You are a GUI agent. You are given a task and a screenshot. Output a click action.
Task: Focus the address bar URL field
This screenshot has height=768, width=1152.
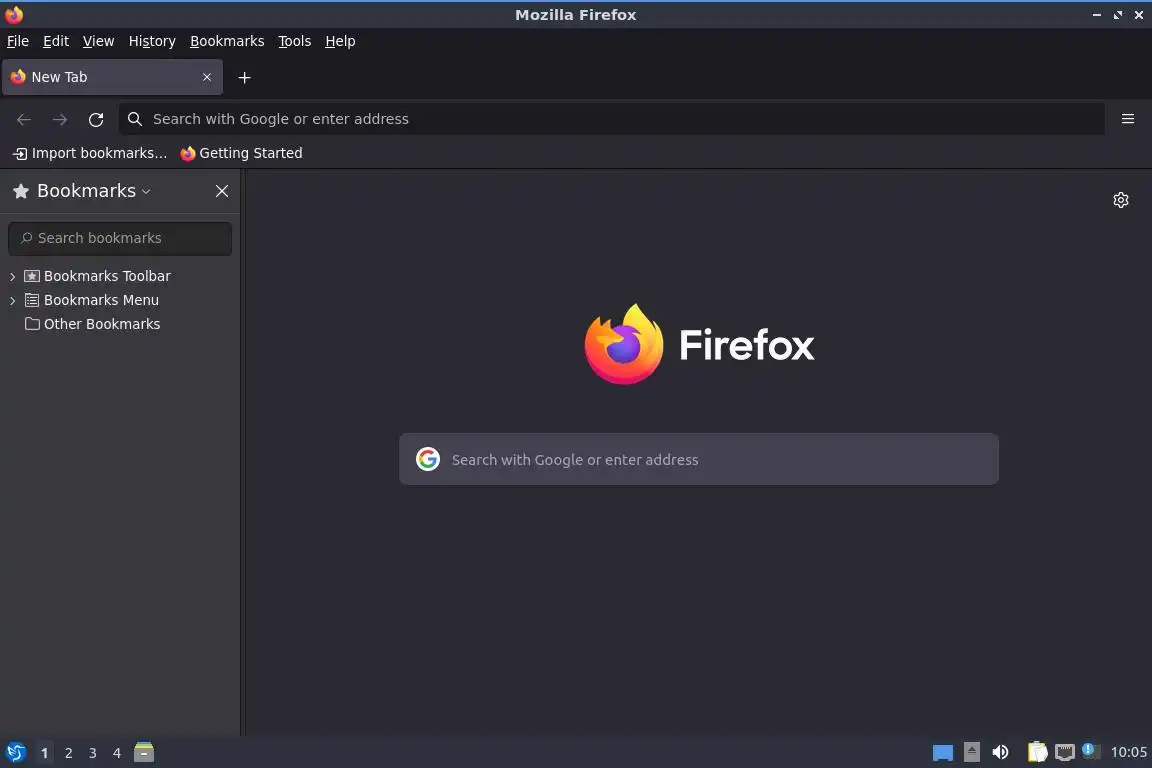(x=612, y=119)
